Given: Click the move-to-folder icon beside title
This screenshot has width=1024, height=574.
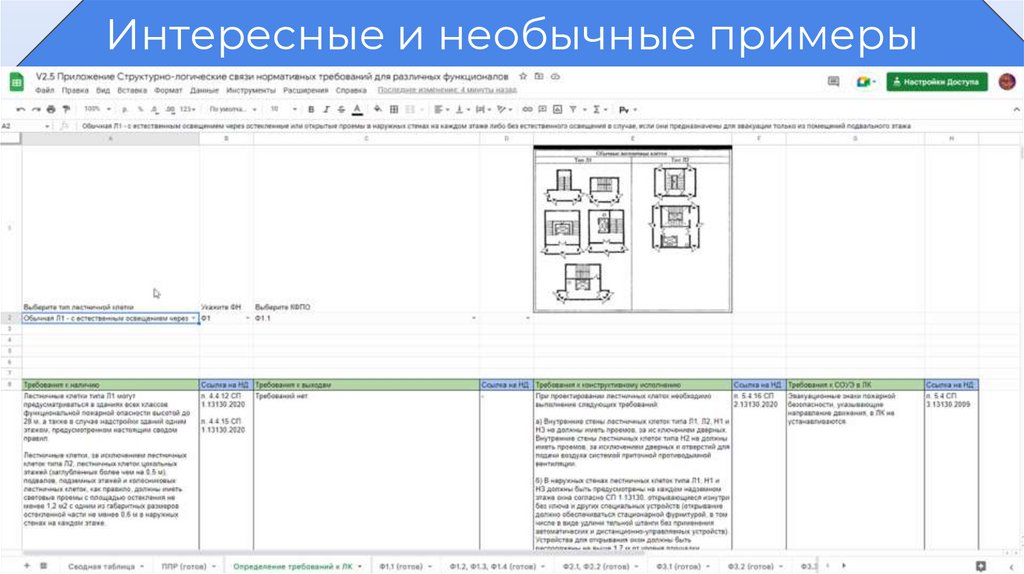Looking at the screenshot, I should (x=539, y=76).
